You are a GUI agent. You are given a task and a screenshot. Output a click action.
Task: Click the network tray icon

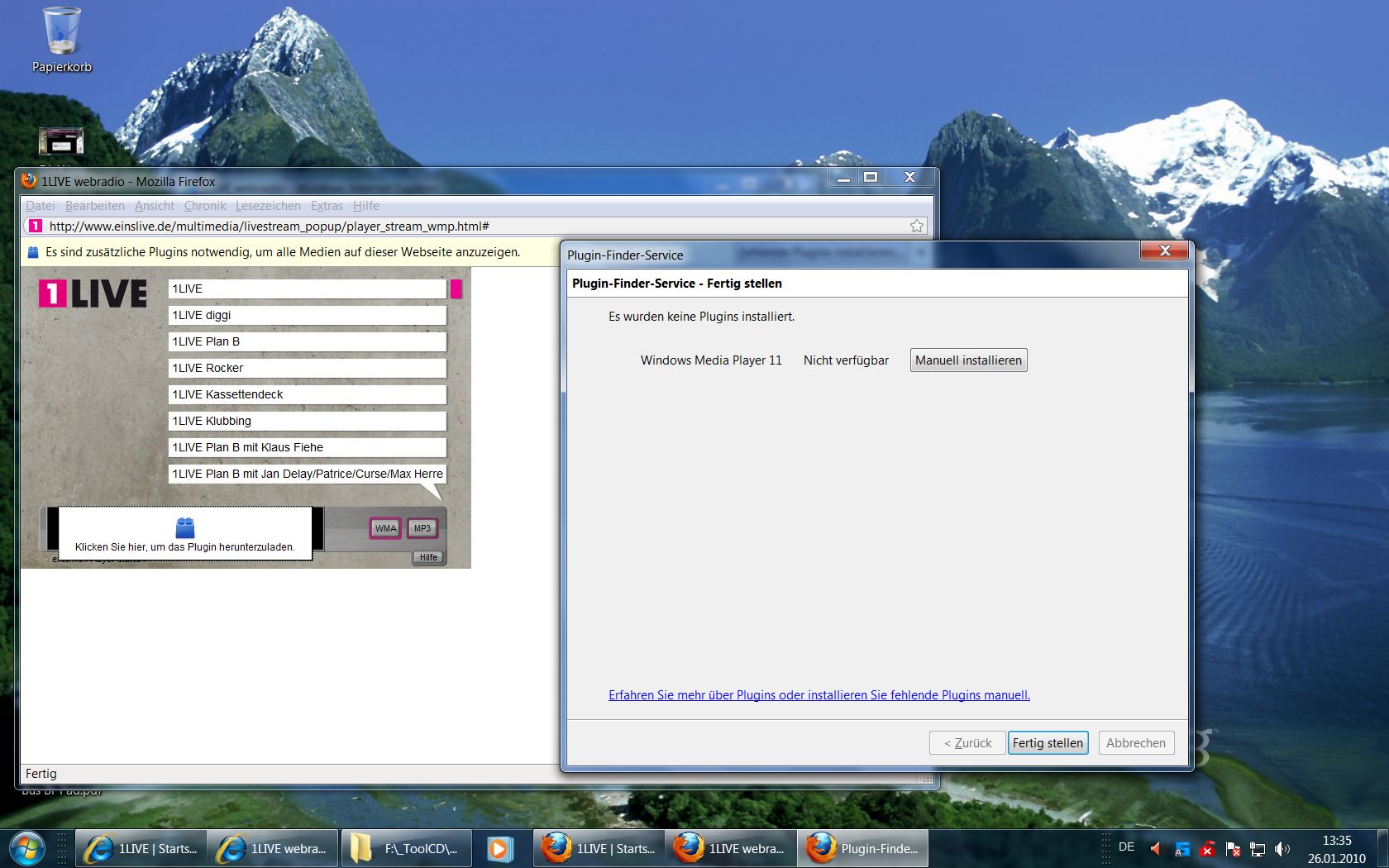(1258, 849)
